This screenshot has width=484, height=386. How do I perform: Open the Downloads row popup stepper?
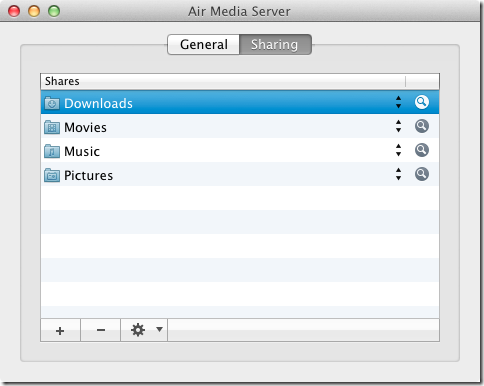tap(398, 102)
